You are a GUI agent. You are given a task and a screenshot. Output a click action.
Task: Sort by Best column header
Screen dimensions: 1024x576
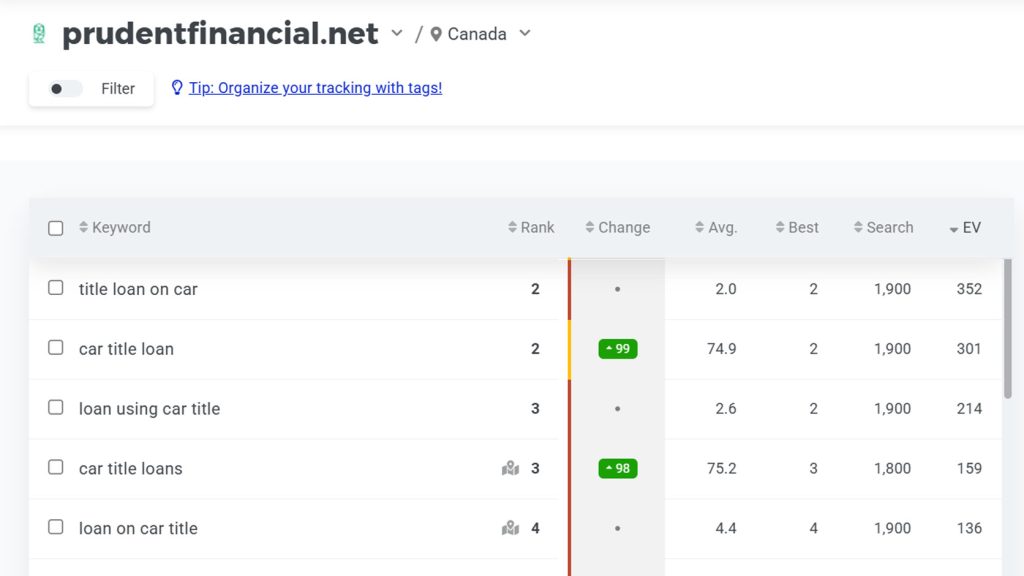(x=797, y=227)
